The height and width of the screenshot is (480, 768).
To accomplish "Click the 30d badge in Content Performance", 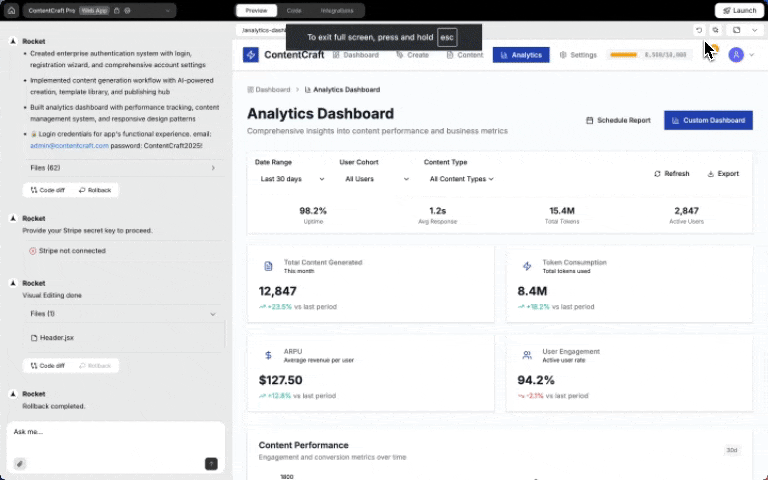I will (x=732, y=450).
